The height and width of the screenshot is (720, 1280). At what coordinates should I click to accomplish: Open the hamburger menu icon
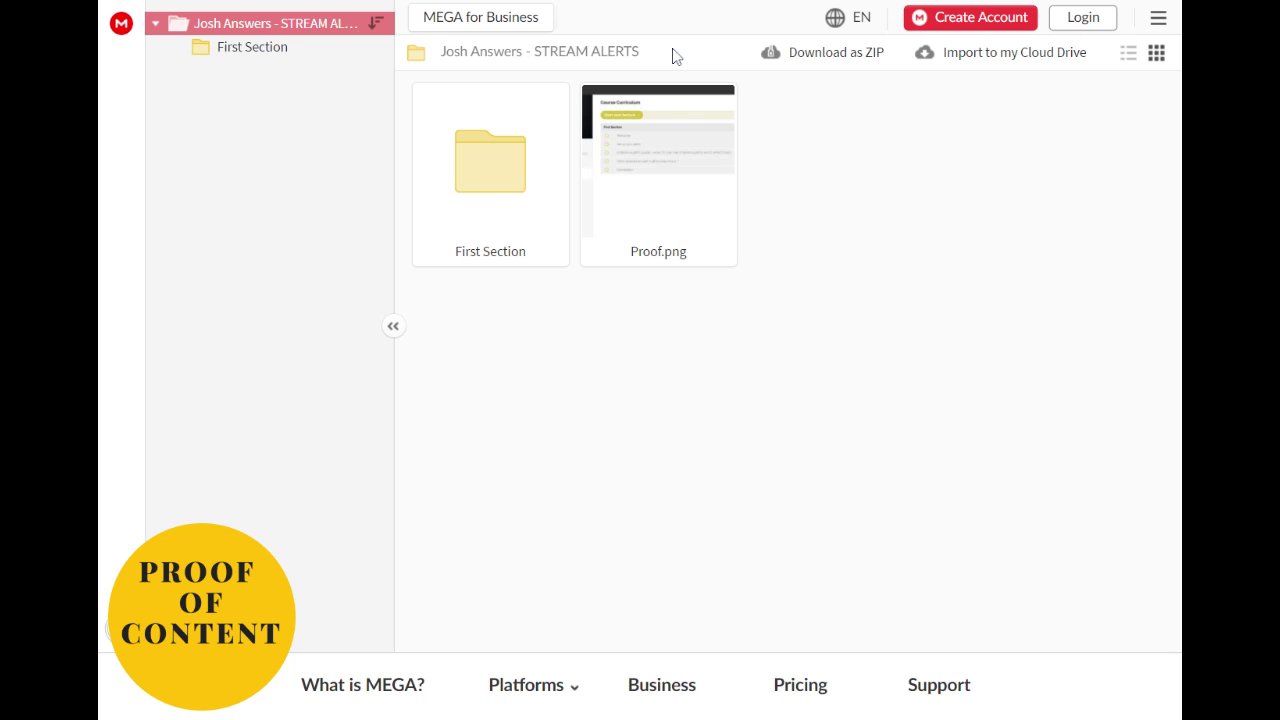pyautogui.click(x=1158, y=18)
